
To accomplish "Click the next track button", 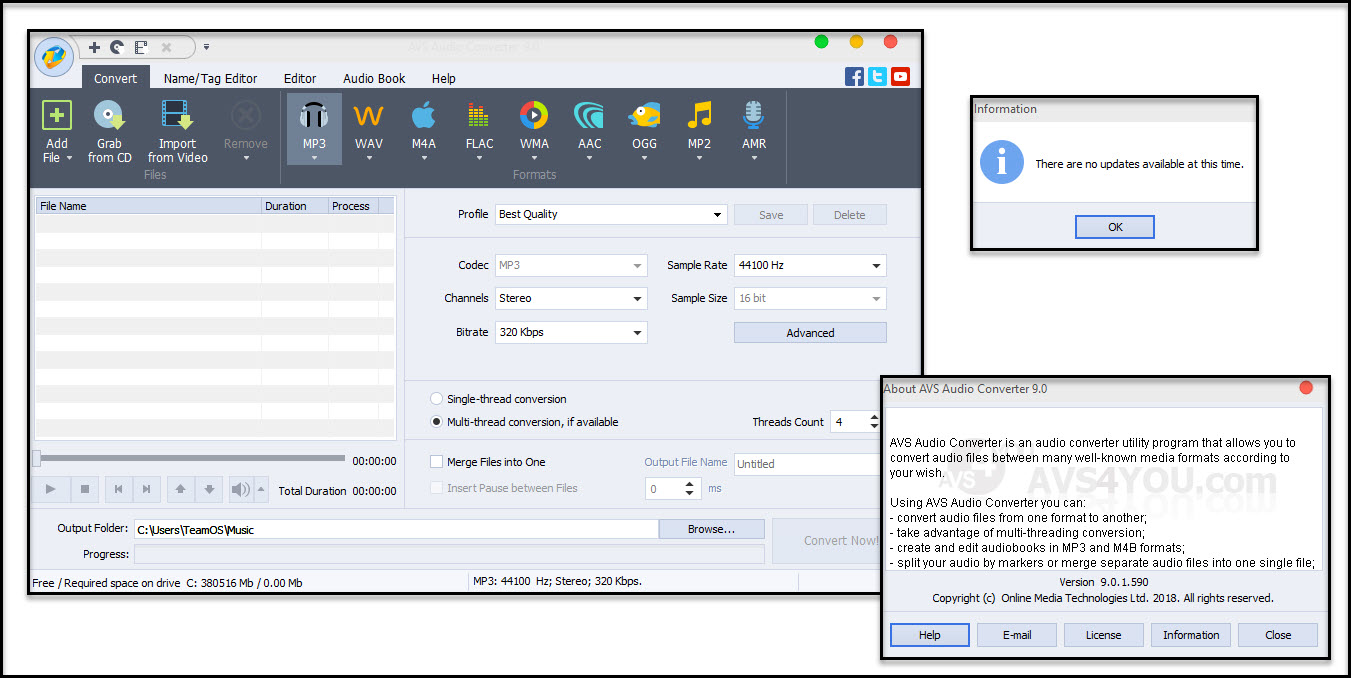I will [x=146, y=489].
